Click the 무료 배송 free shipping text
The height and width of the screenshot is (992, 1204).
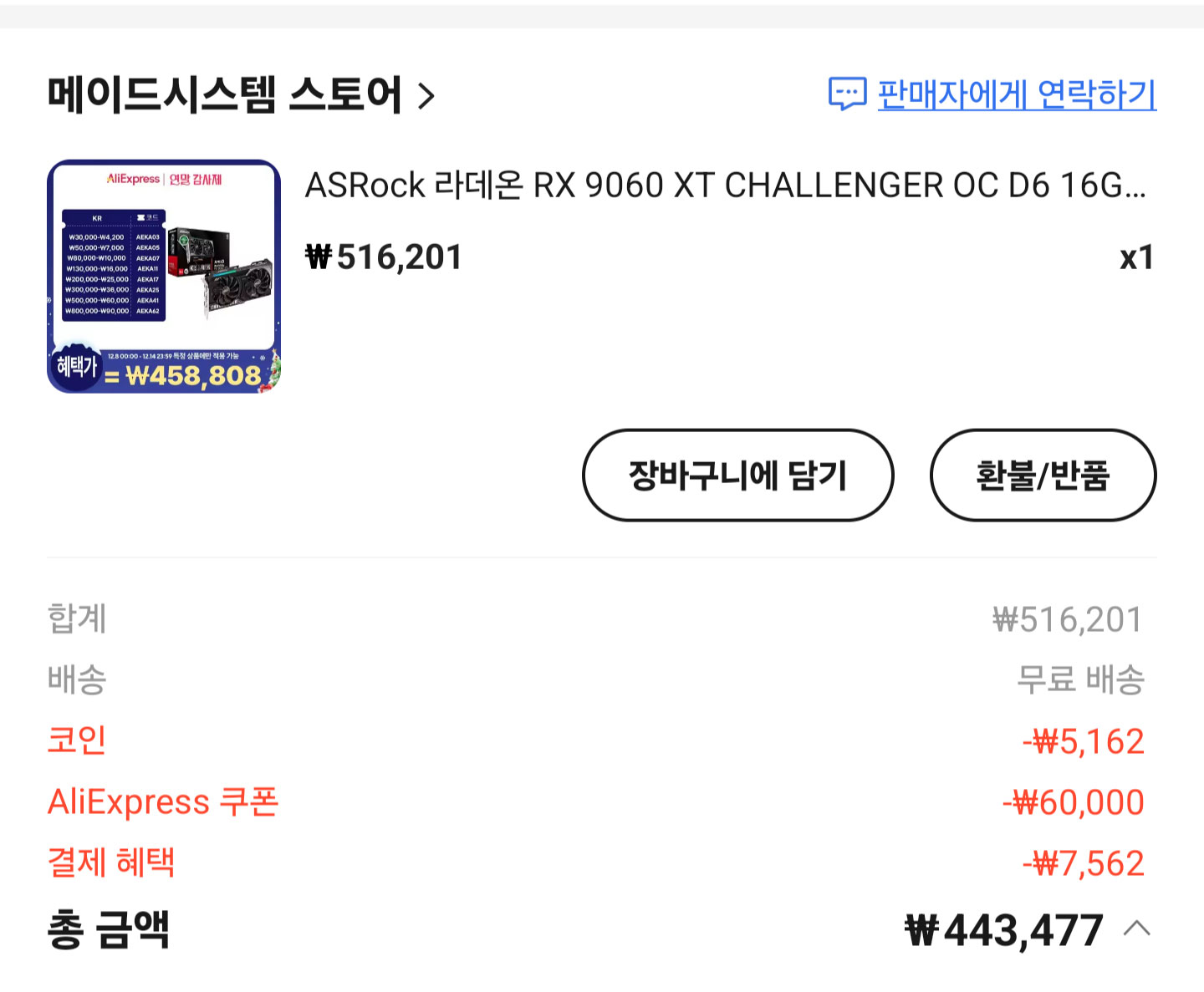(1080, 679)
